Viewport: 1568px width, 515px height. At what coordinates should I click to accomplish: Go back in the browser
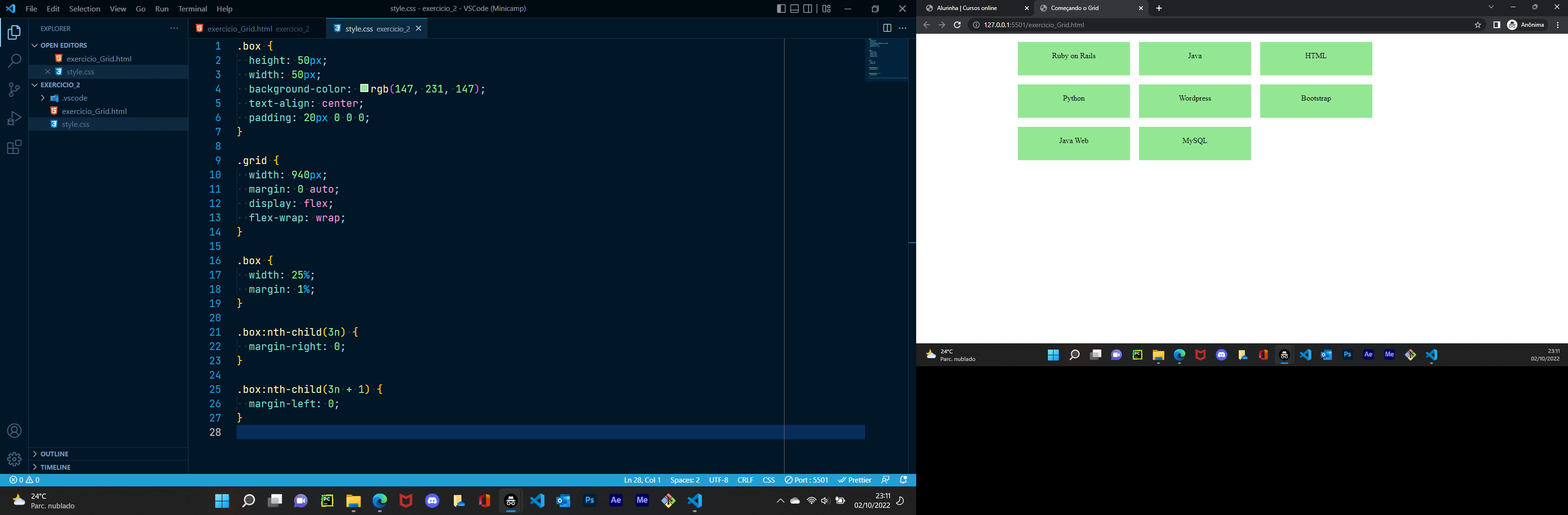[x=926, y=25]
